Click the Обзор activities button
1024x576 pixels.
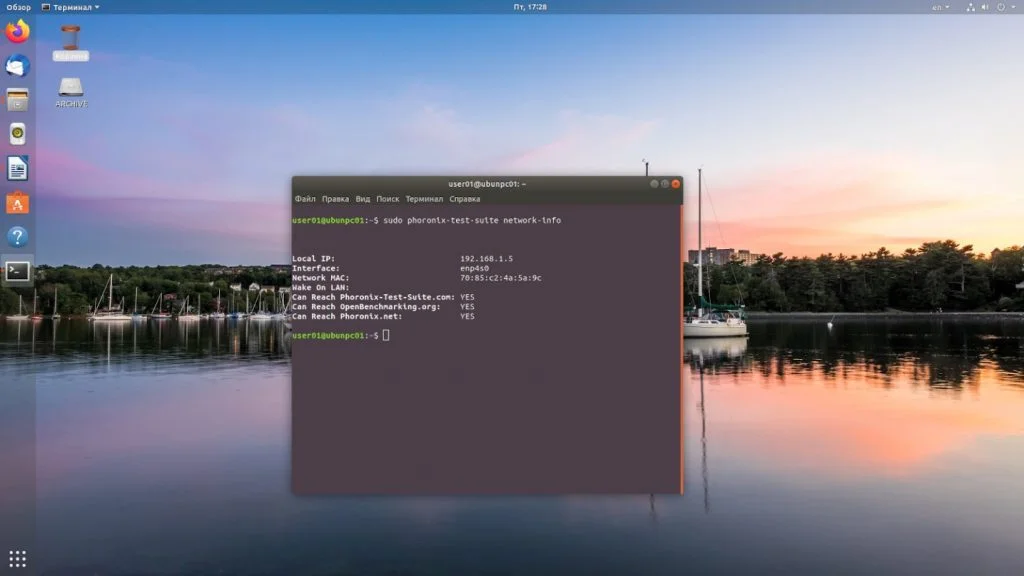[18, 7]
